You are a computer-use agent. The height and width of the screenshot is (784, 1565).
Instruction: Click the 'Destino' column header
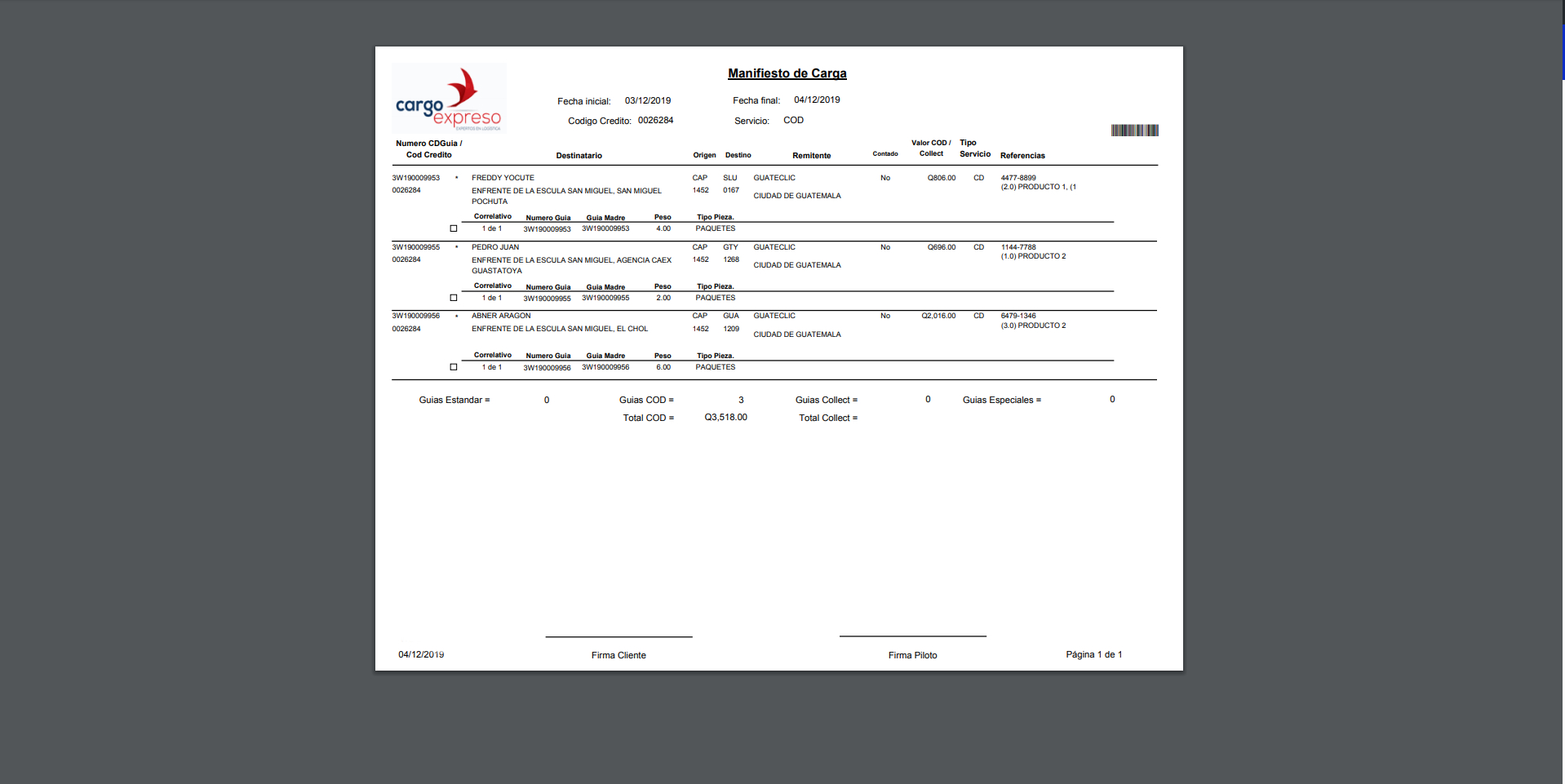tap(738, 155)
